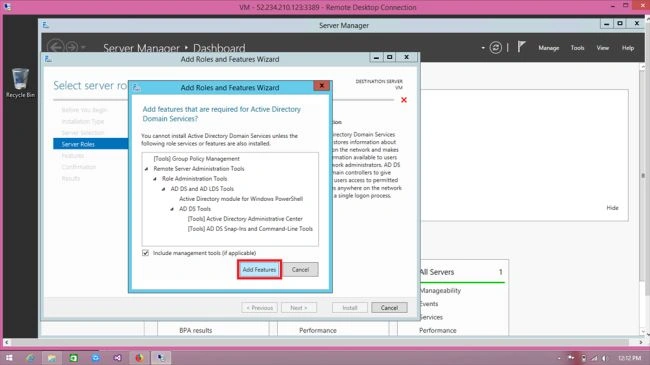Collapse Remote Server Administration Tools node
Image resolution: width=650 pixels, height=365 pixels.
tap(146, 169)
